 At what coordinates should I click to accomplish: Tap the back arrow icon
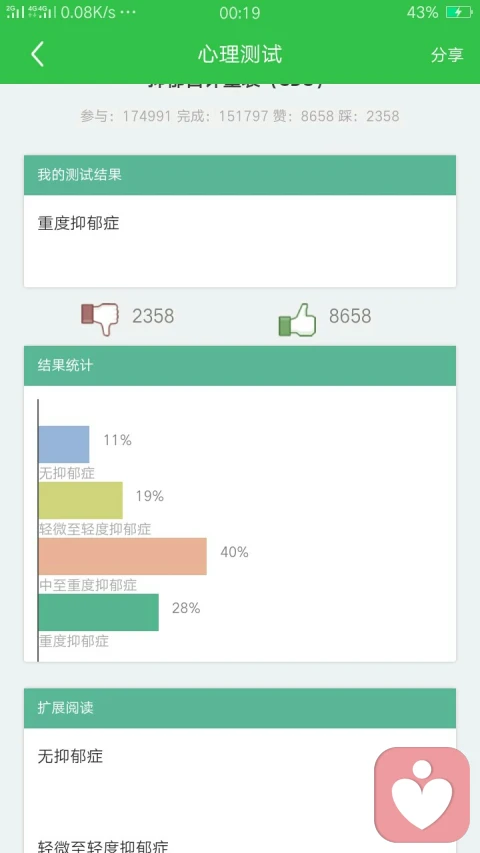(x=37, y=54)
